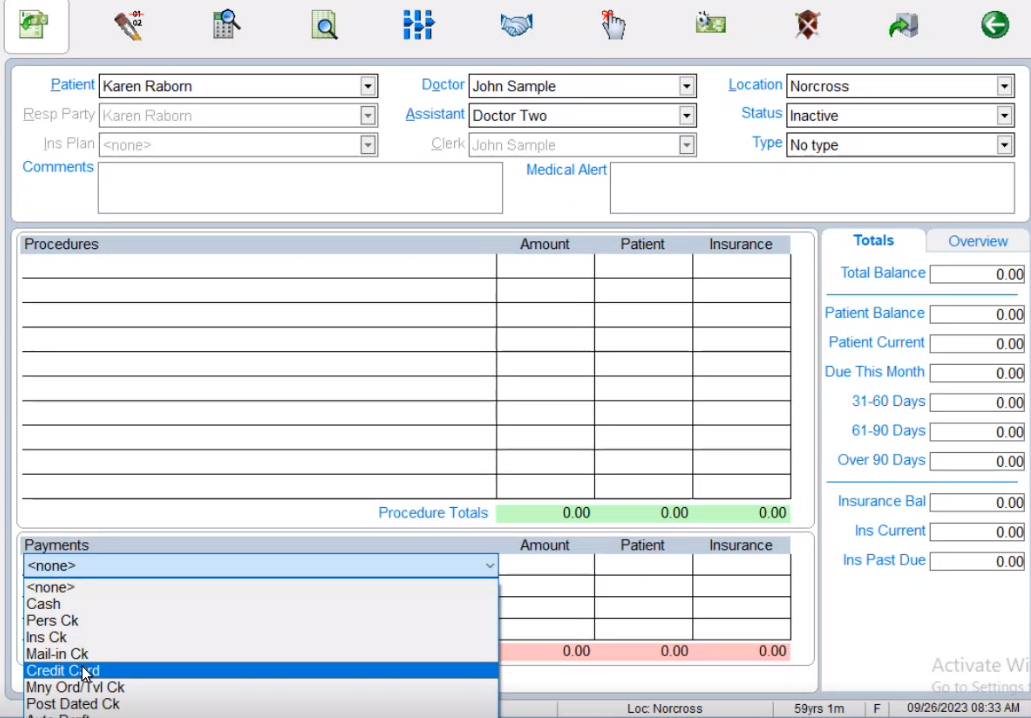Click the Comments label link
The image size is (1031, 718).
(58, 167)
